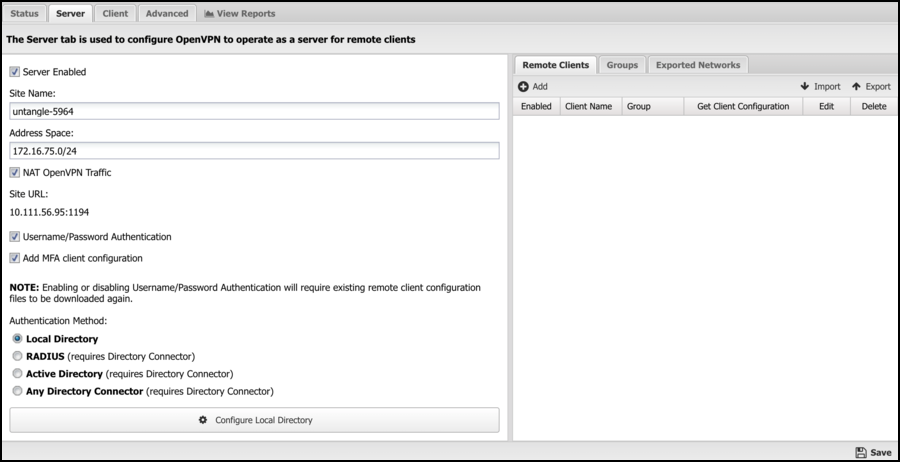Image resolution: width=900 pixels, height=462 pixels.
Task: Uncheck NAT OpenVPN Traffic
Action: [x=14, y=173]
